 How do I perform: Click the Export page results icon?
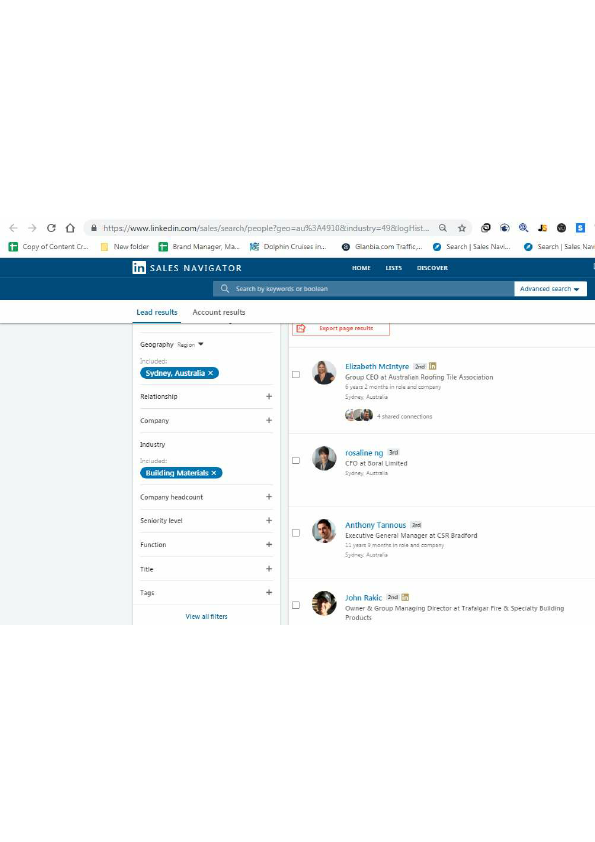tap(301, 328)
